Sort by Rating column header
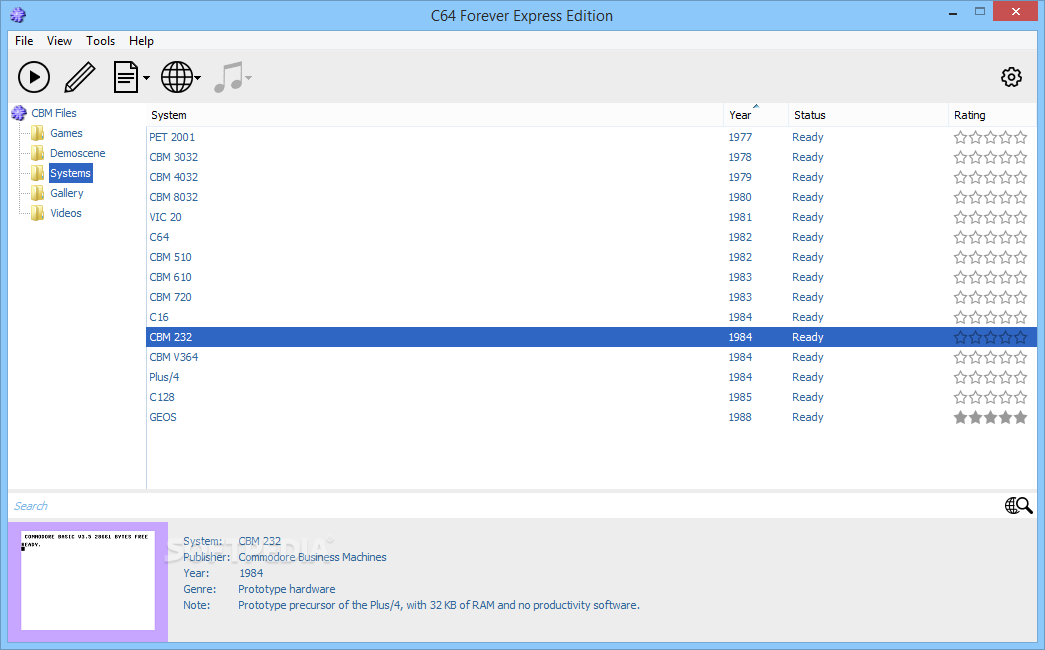The height and width of the screenshot is (650, 1045). pyautogui.click(x=992, y=115)
